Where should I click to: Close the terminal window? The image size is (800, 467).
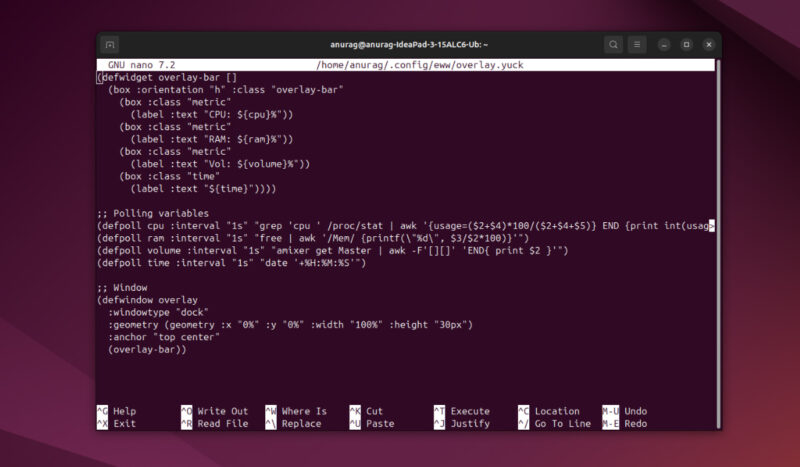pyautogui.click(x=709, y=44)
